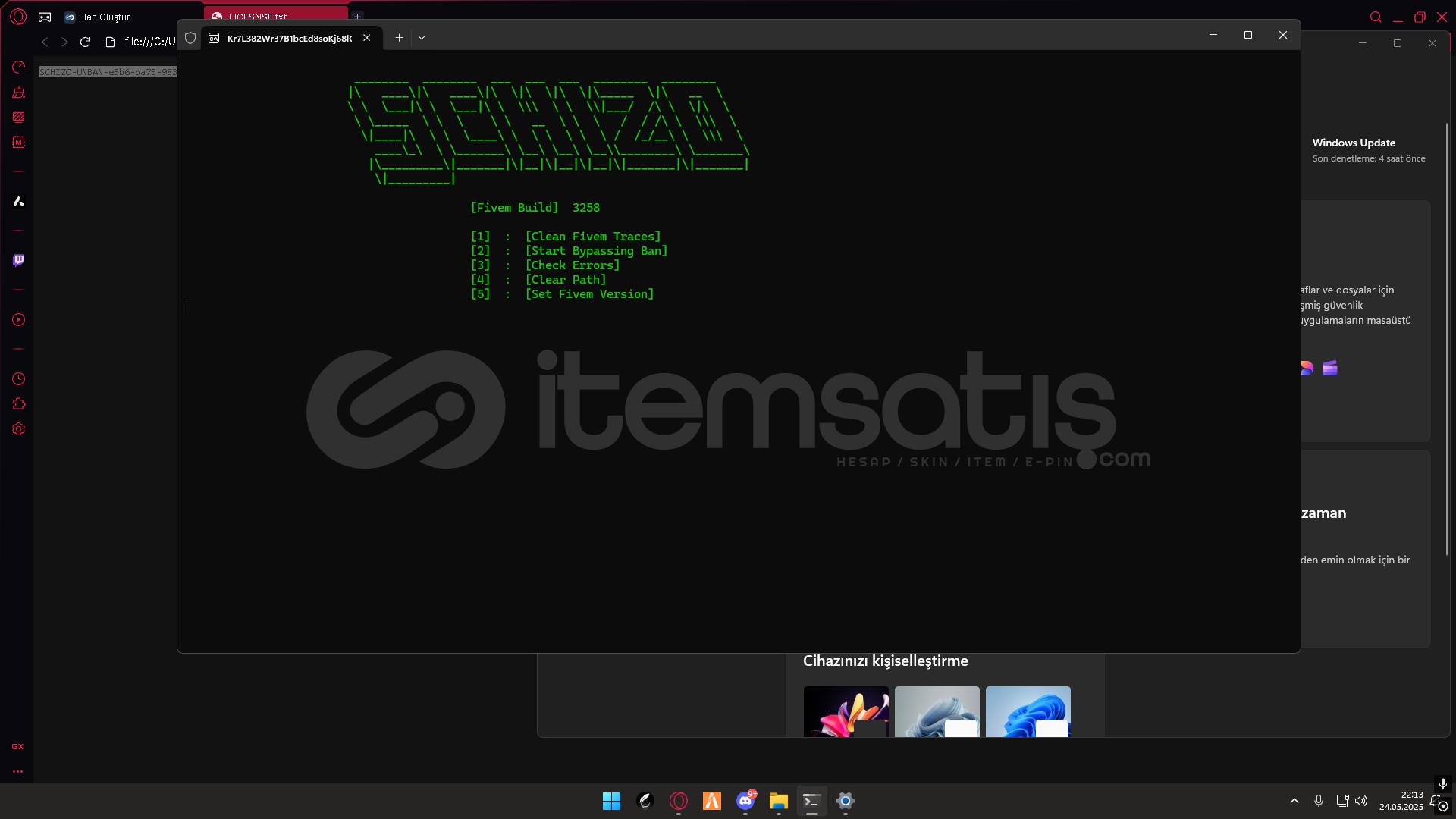Click '[1] : [Clean Fivem Traces]' terminal line
This screenshot has width=1456, height=819.
pos(566,237)
